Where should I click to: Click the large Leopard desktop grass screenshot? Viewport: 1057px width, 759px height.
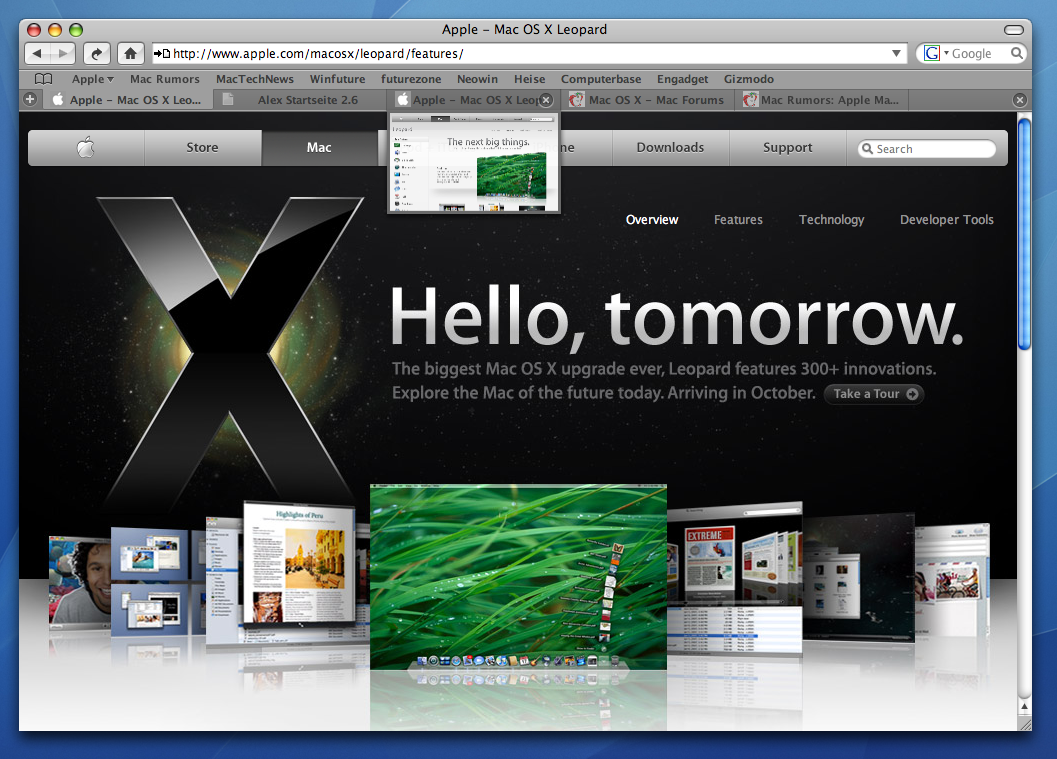(518, 577)
